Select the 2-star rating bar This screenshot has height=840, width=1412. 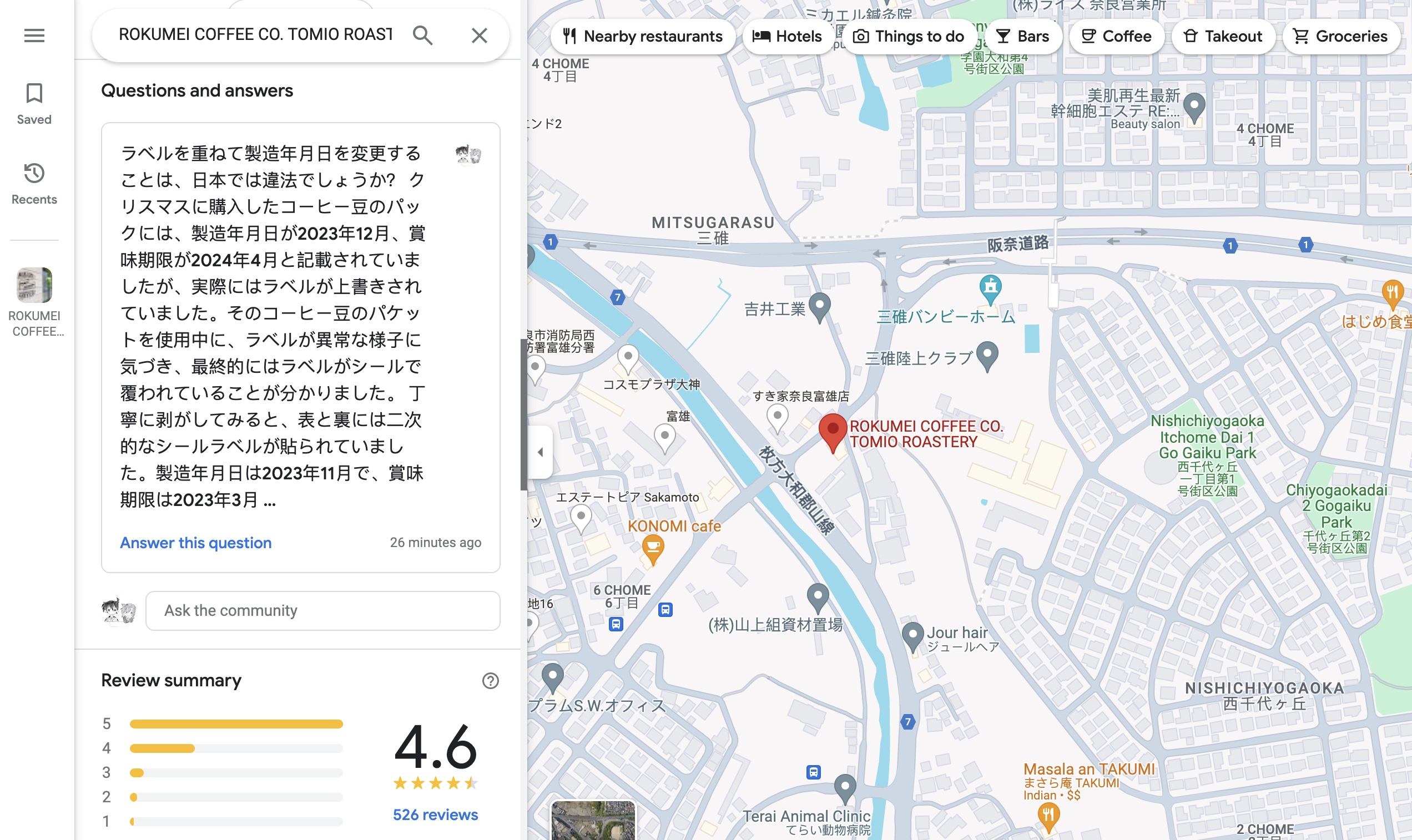[236, 797]
